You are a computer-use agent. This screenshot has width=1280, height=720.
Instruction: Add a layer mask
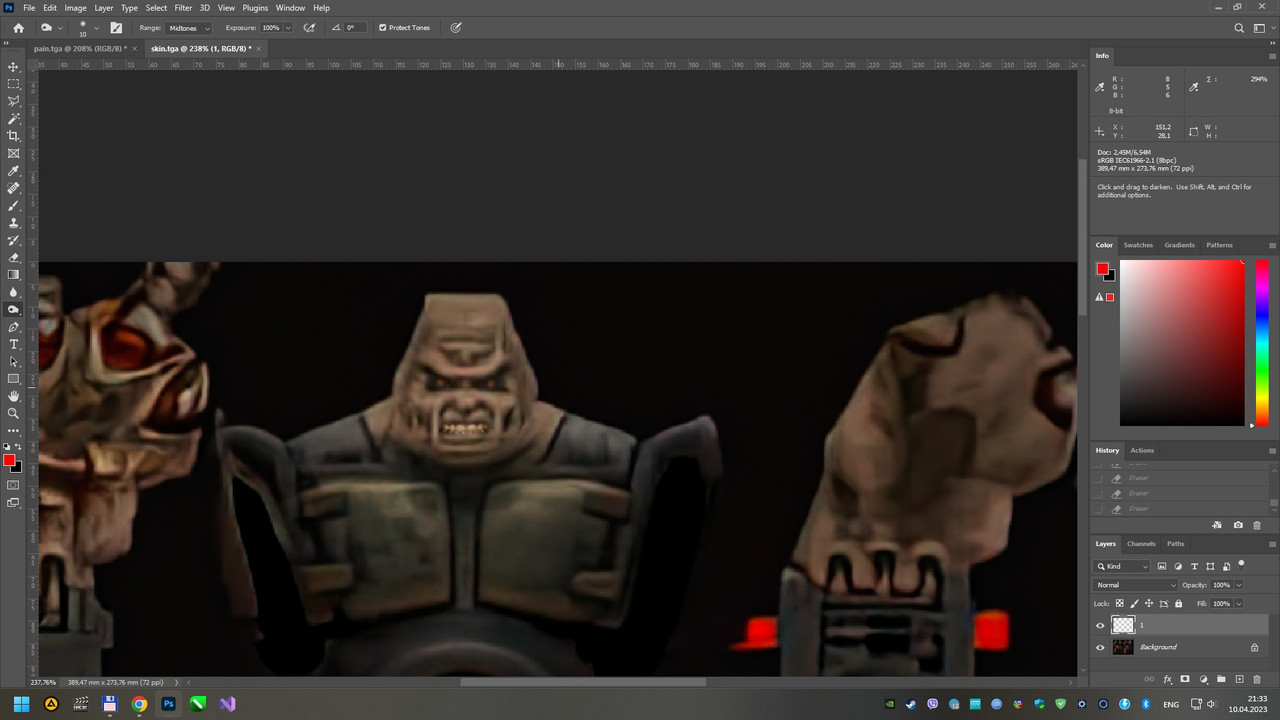(1185, 679)
